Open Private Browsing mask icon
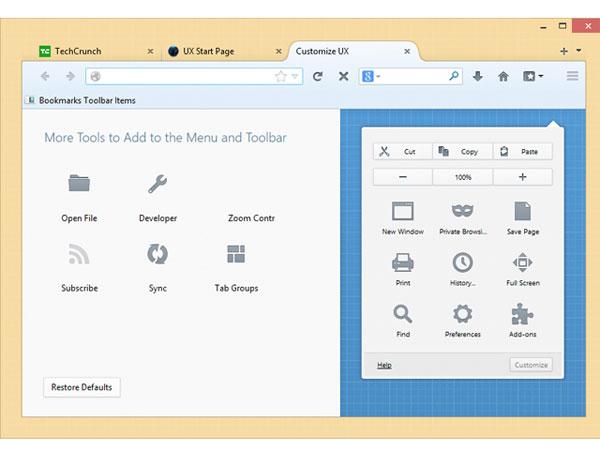The width and height of the screenshot is (600, 450). (x=462, y=212)
